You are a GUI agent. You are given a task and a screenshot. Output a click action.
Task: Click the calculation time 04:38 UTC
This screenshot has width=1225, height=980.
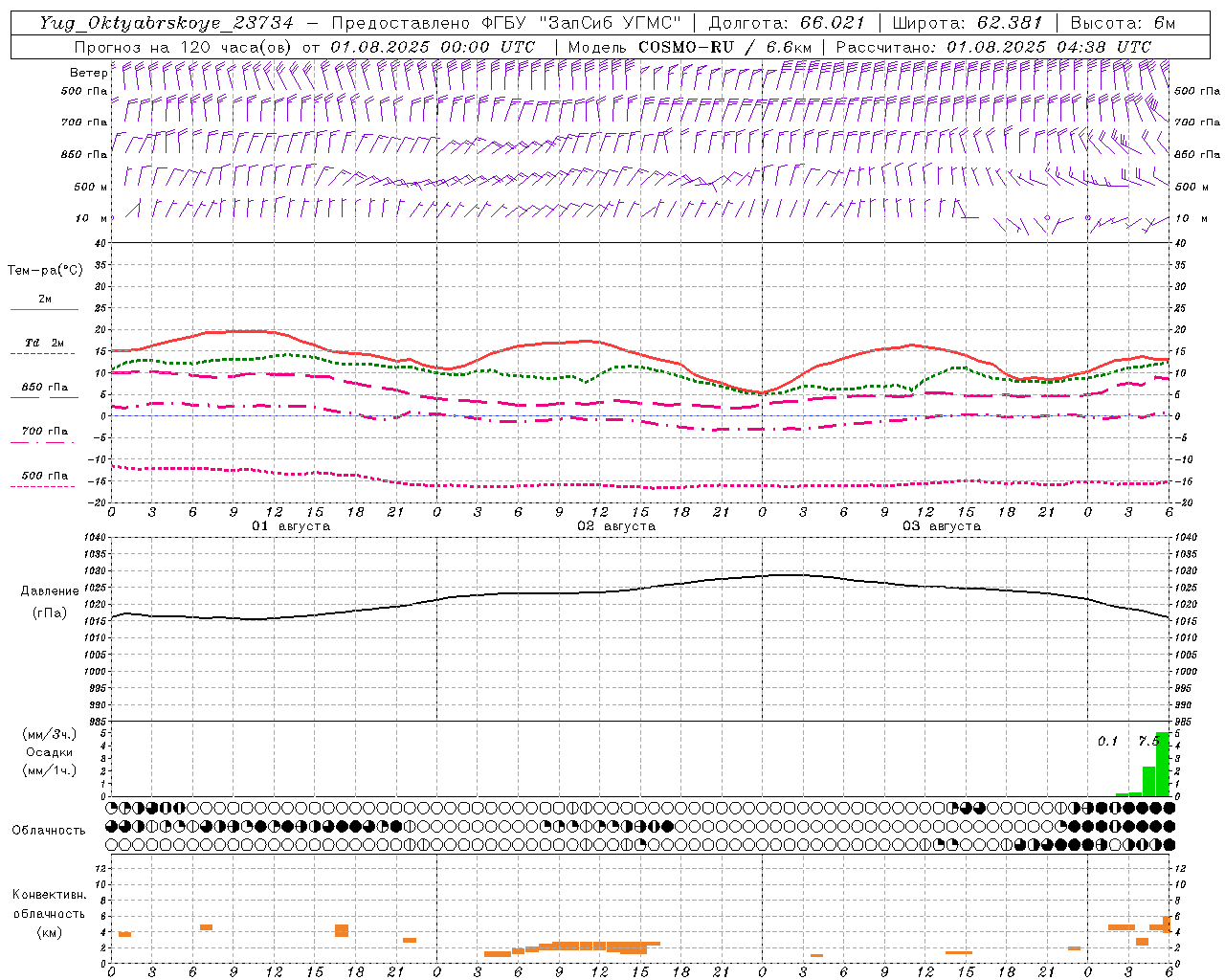pyautogui.click(x=1103, y=47)
